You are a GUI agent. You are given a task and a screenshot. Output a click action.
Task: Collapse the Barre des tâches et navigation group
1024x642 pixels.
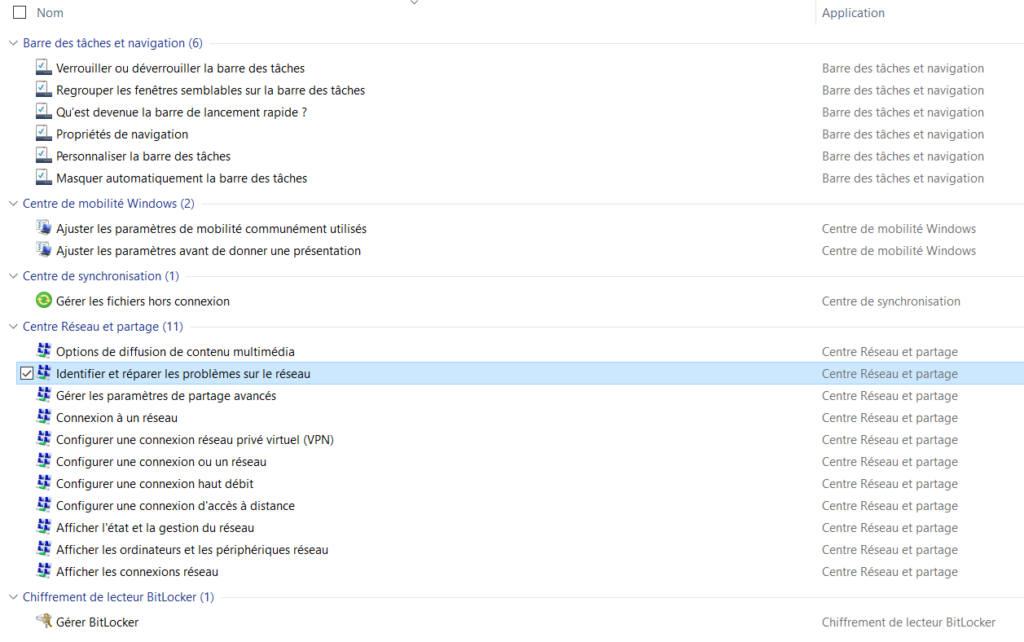click(x=13, y=43)
